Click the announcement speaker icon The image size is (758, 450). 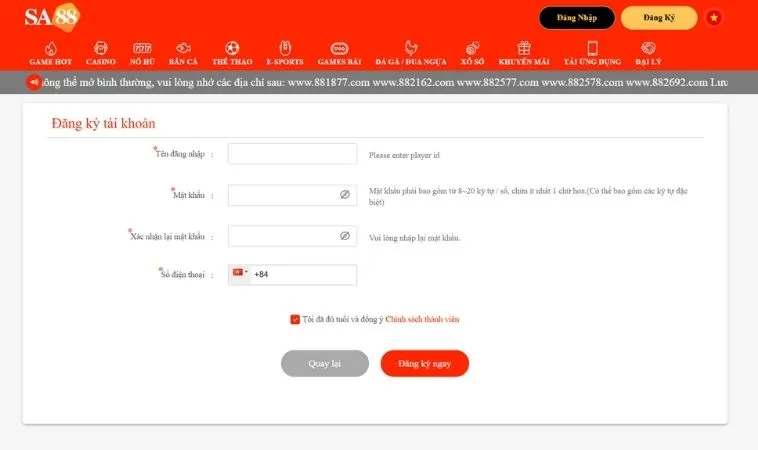coord(33,82)
